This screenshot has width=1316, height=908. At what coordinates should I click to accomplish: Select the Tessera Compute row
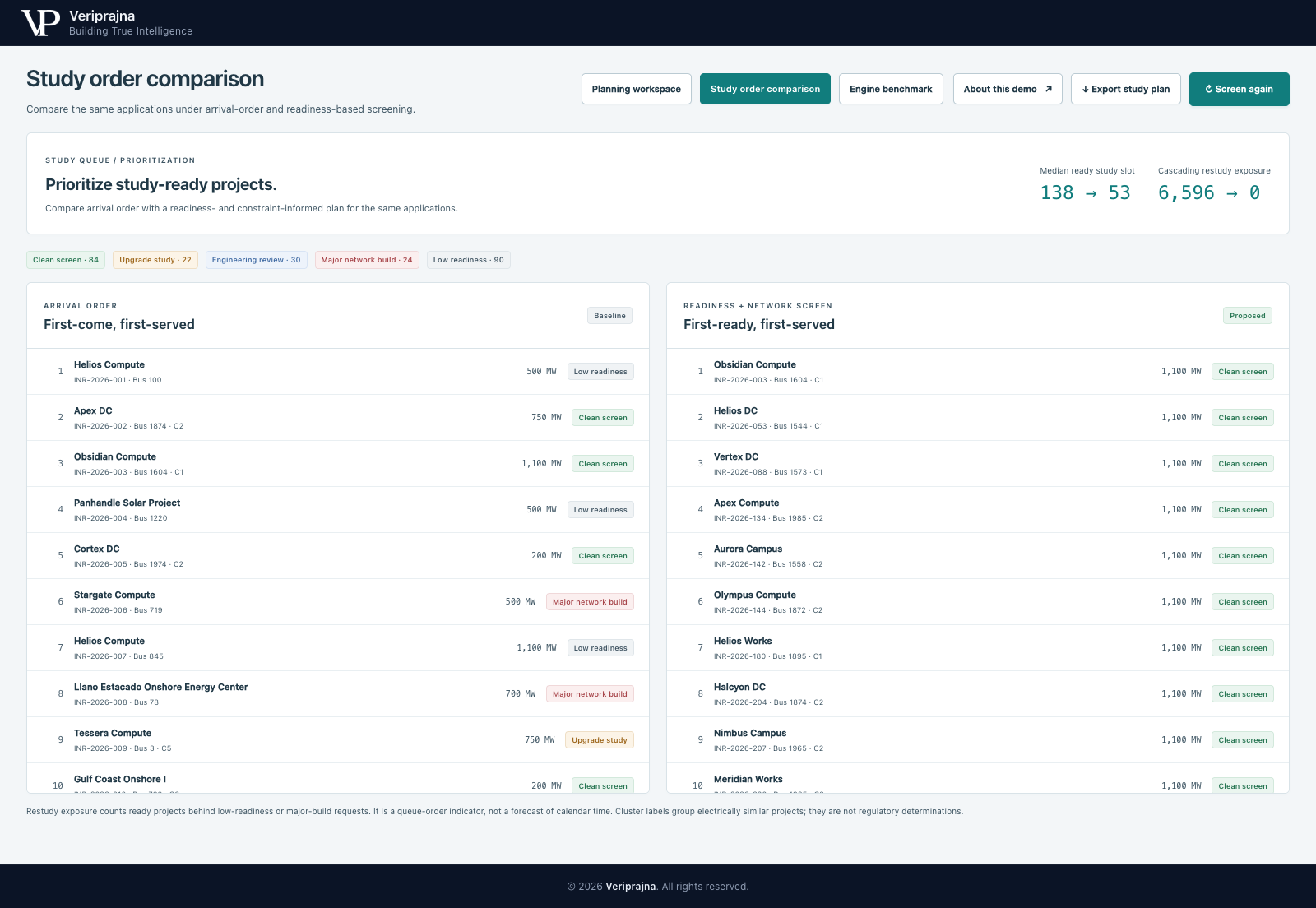338,740
